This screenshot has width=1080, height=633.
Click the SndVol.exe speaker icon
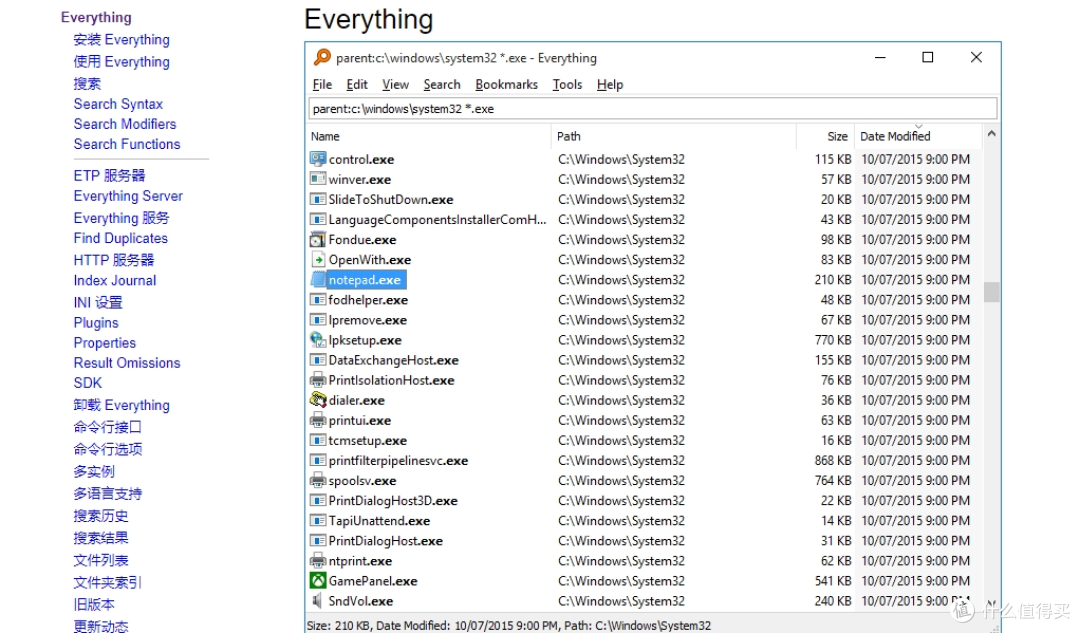pyautogui.click(x=318, y=601)
